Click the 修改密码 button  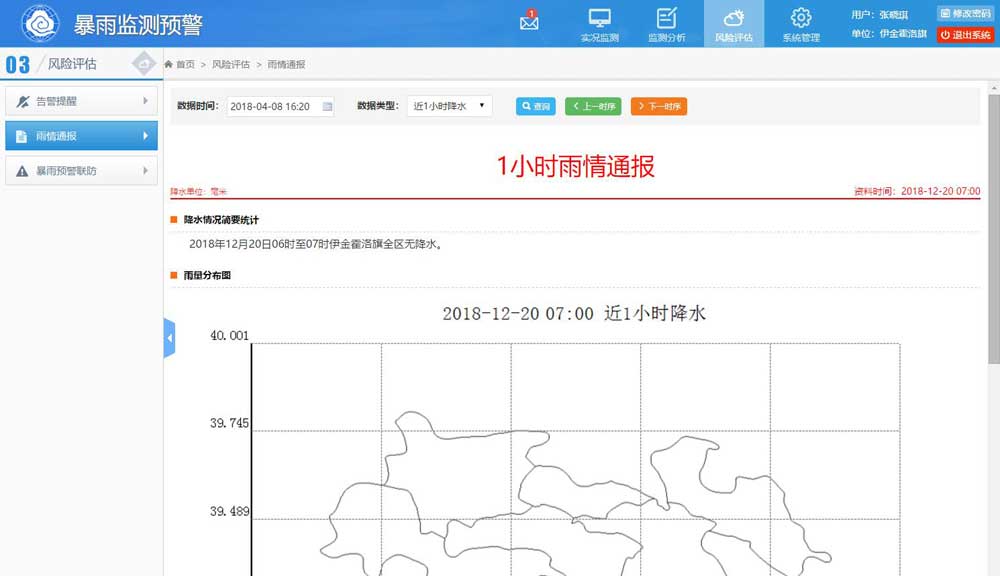click(x=965, y=14)
